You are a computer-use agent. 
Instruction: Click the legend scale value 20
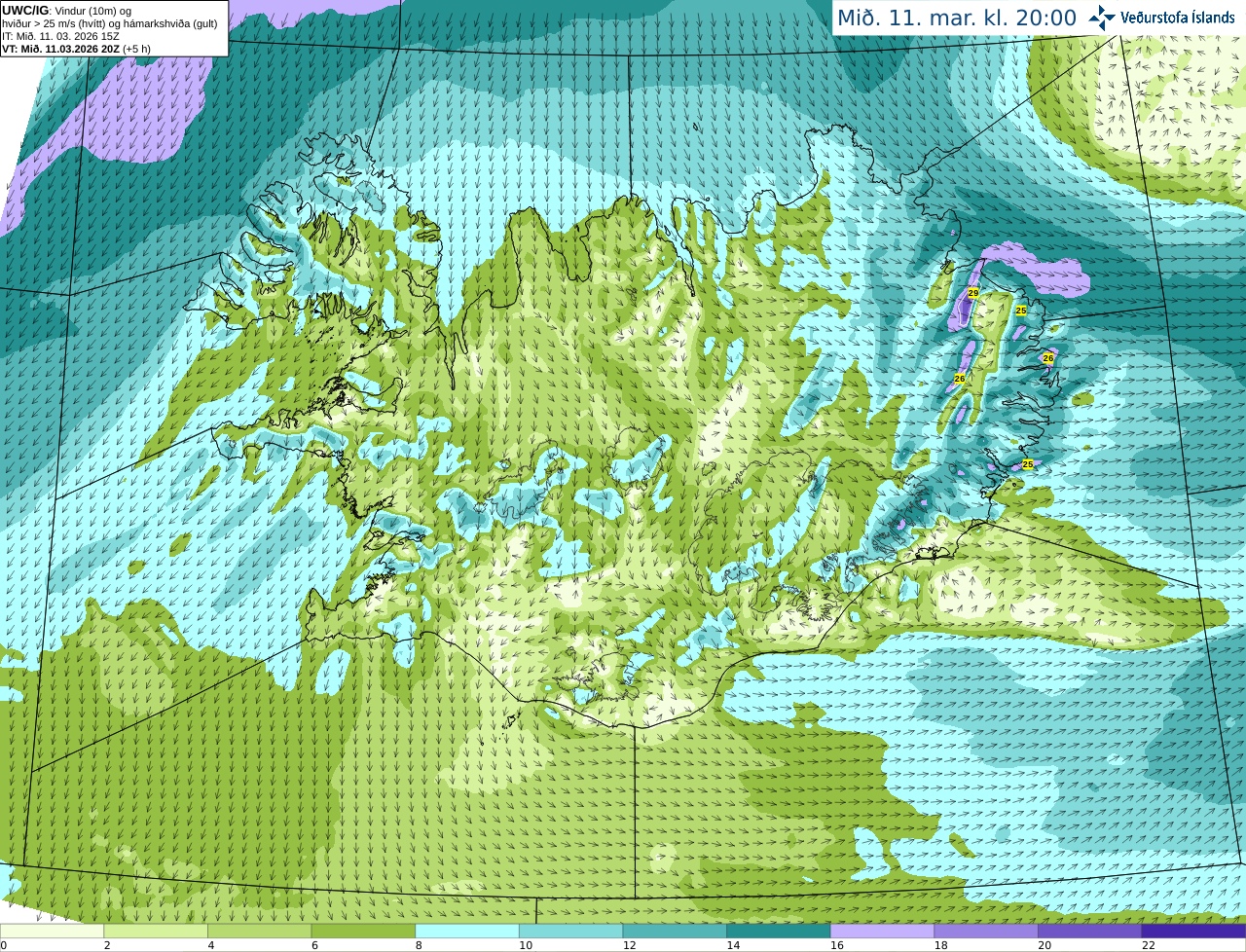click(1044, 945)
